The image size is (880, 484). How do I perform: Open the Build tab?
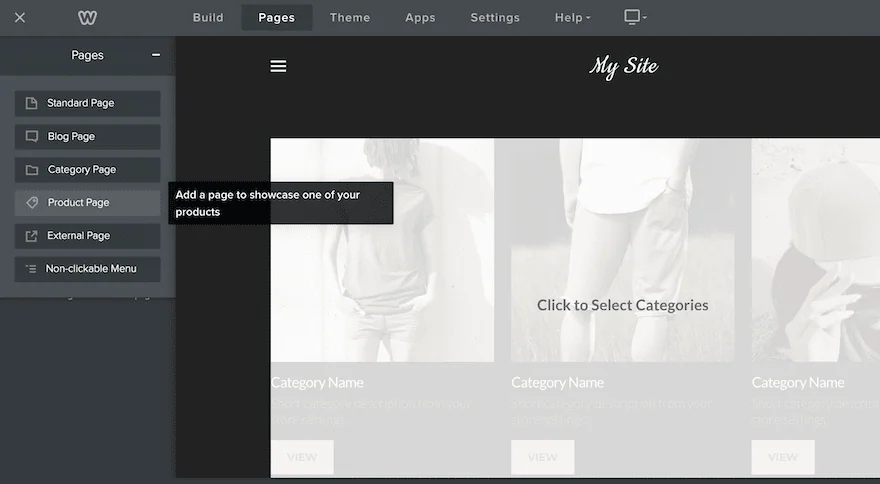[x=208, y=18]
